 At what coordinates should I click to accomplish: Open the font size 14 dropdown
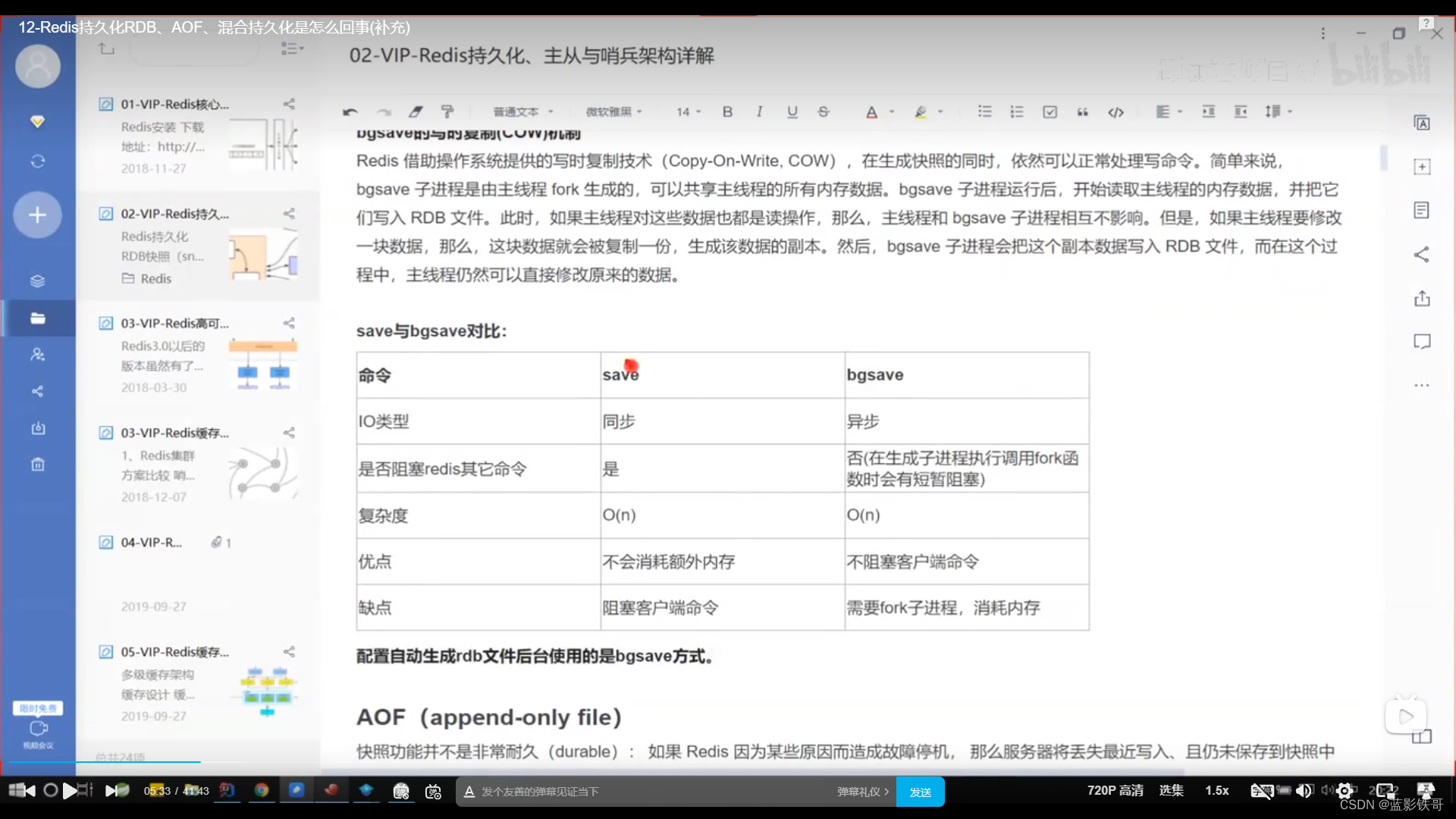point(689,112)
